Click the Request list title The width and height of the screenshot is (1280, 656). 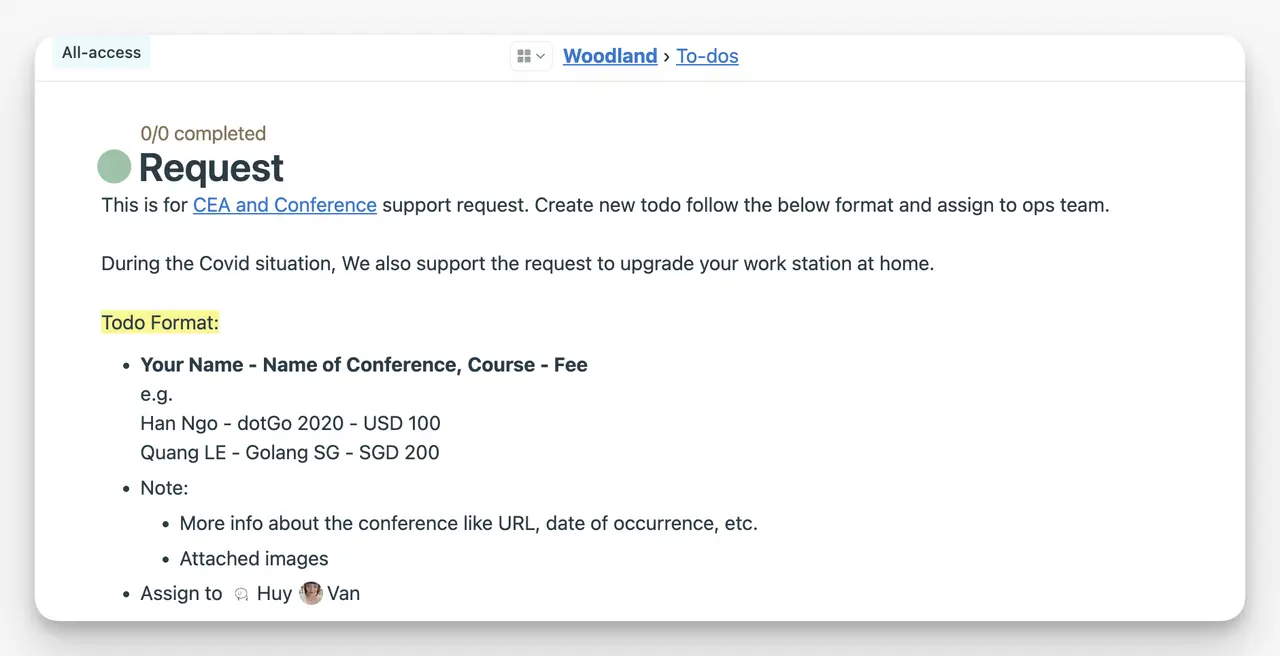[x=211, y=168]
